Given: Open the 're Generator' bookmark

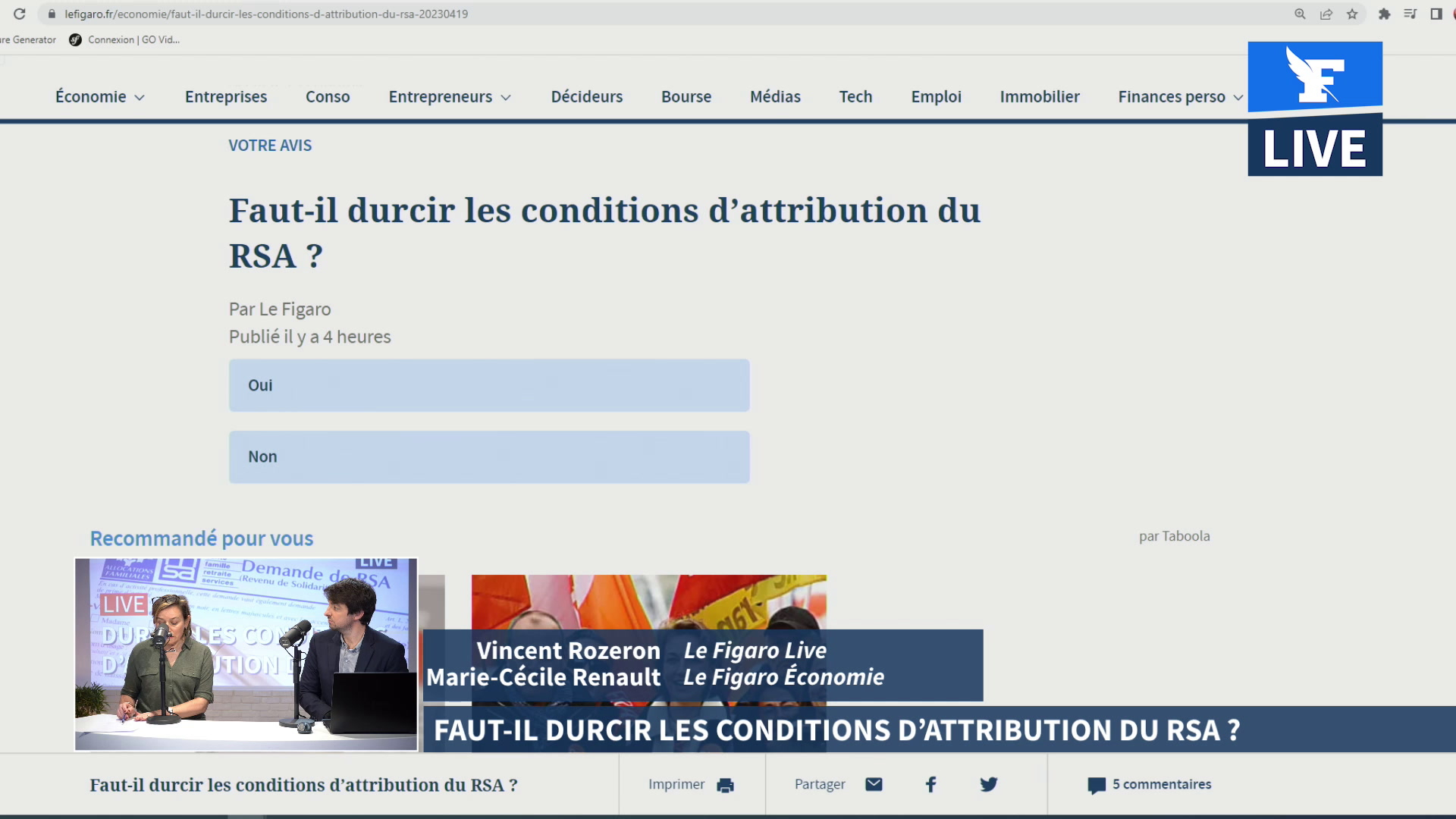Looking at the screenshot, I should click(x=28, y=39).
